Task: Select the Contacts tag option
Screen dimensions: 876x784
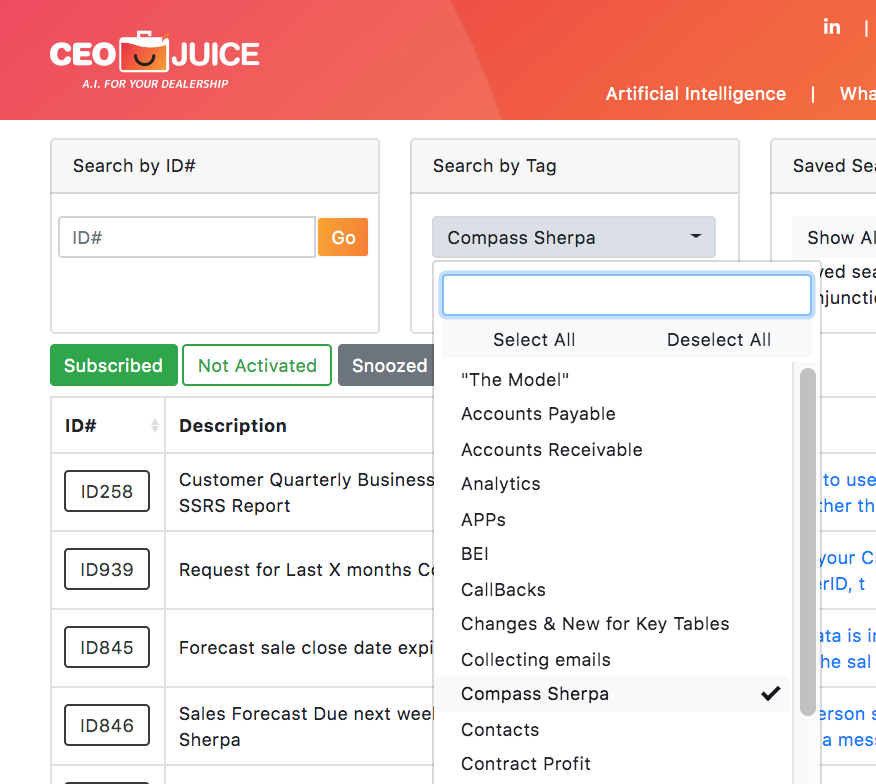Action: point(612,729)
